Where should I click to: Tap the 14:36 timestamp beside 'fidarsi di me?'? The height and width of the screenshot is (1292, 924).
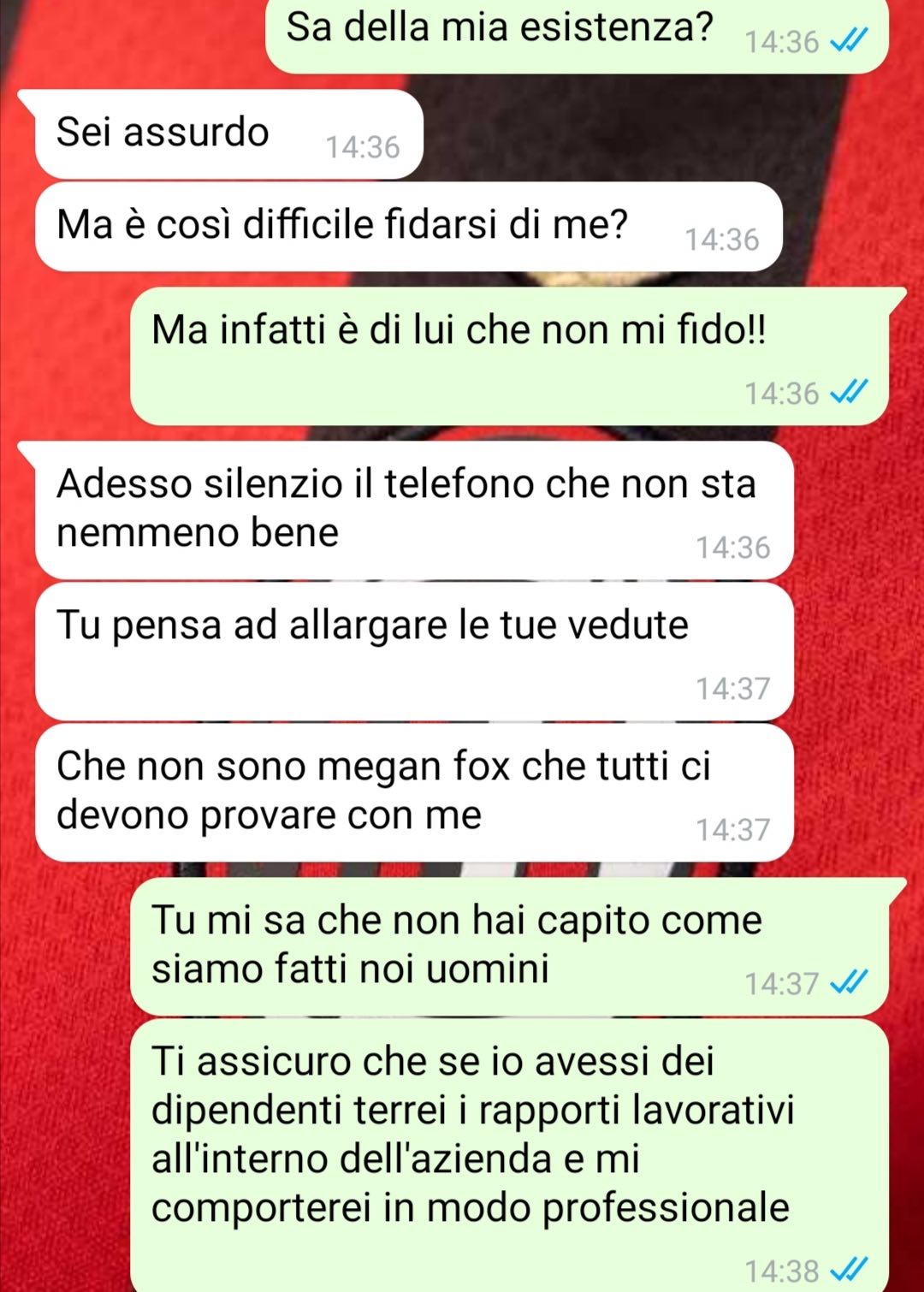pyautogui.click(x=722, y=240)
